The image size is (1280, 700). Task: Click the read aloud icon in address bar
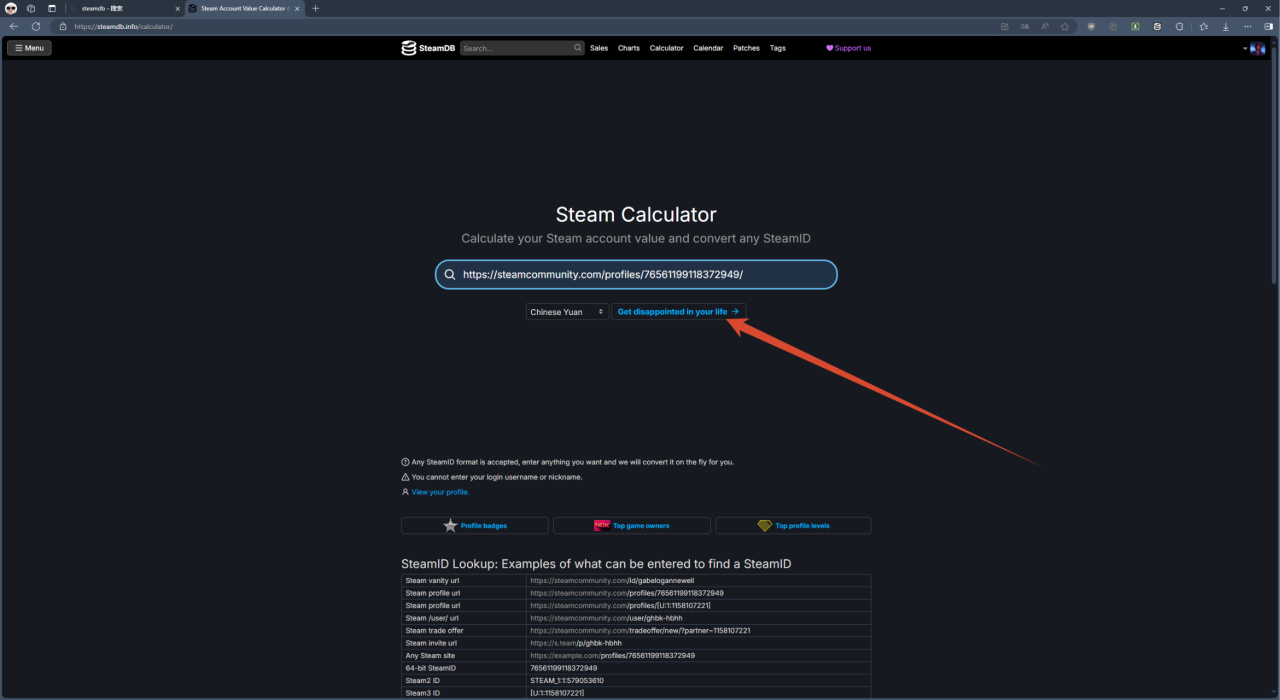click(x=1045, y=26)
